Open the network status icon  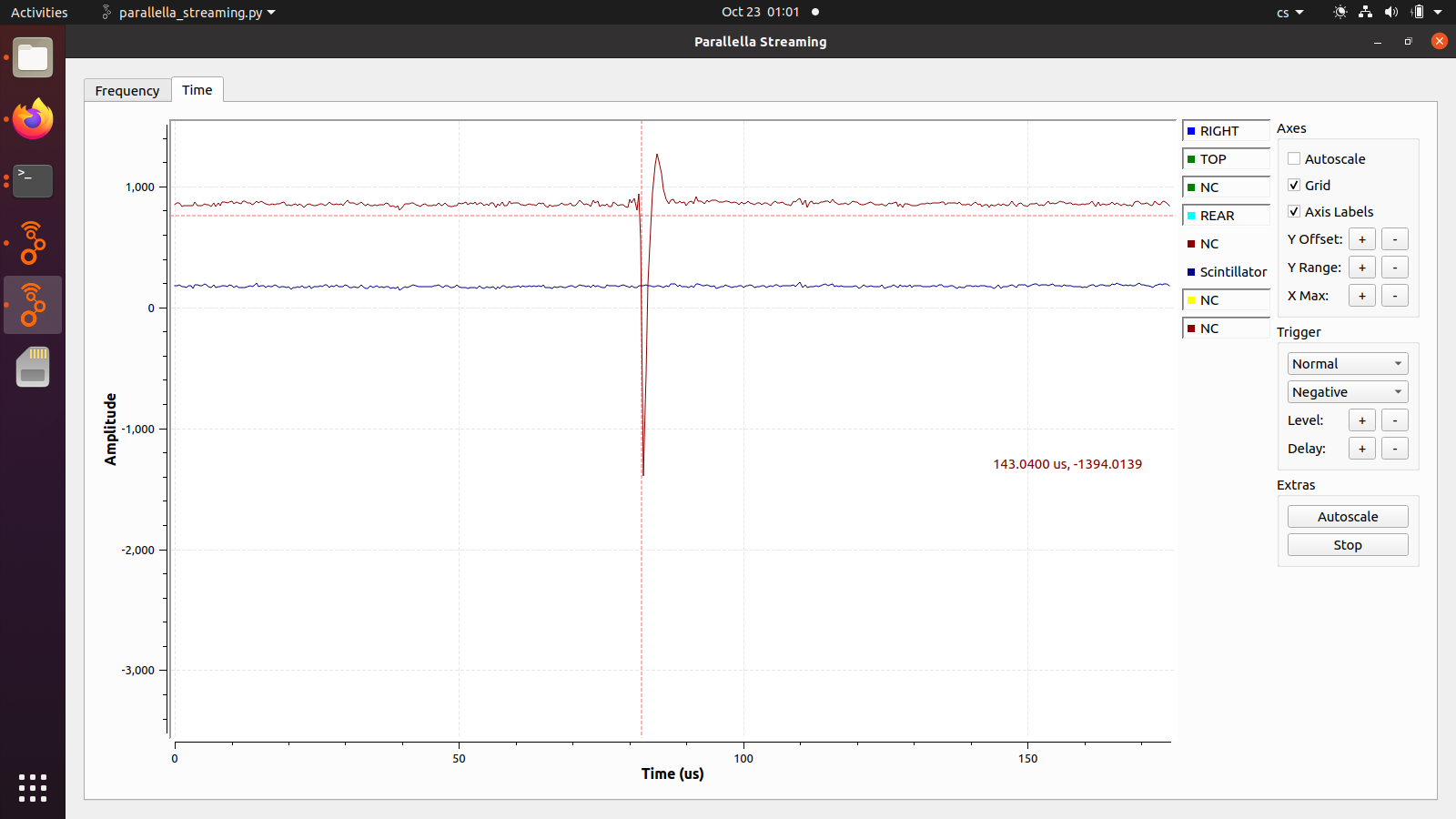point(1365,12)
